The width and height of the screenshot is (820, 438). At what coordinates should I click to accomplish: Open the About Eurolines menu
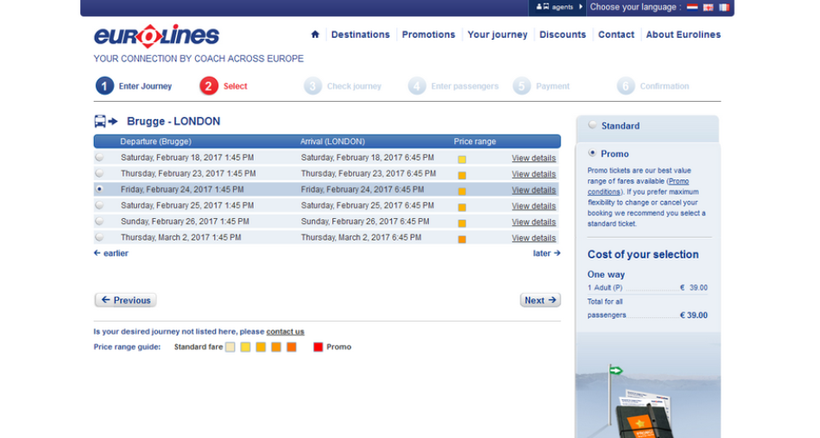683,34
